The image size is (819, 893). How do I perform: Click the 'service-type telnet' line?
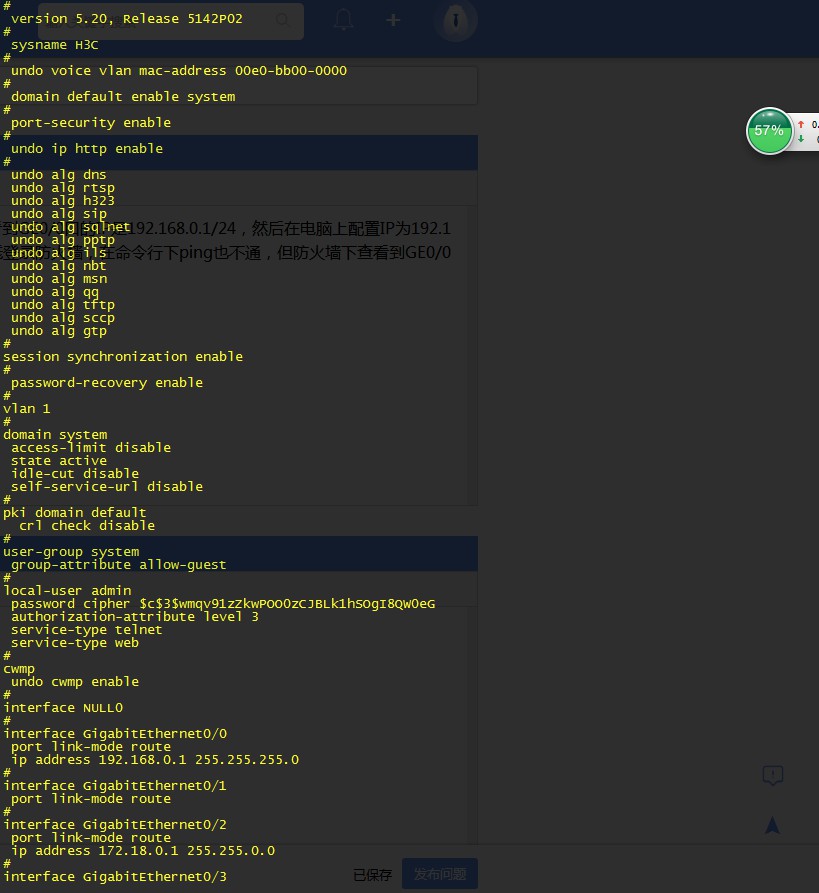pos(87,630)
